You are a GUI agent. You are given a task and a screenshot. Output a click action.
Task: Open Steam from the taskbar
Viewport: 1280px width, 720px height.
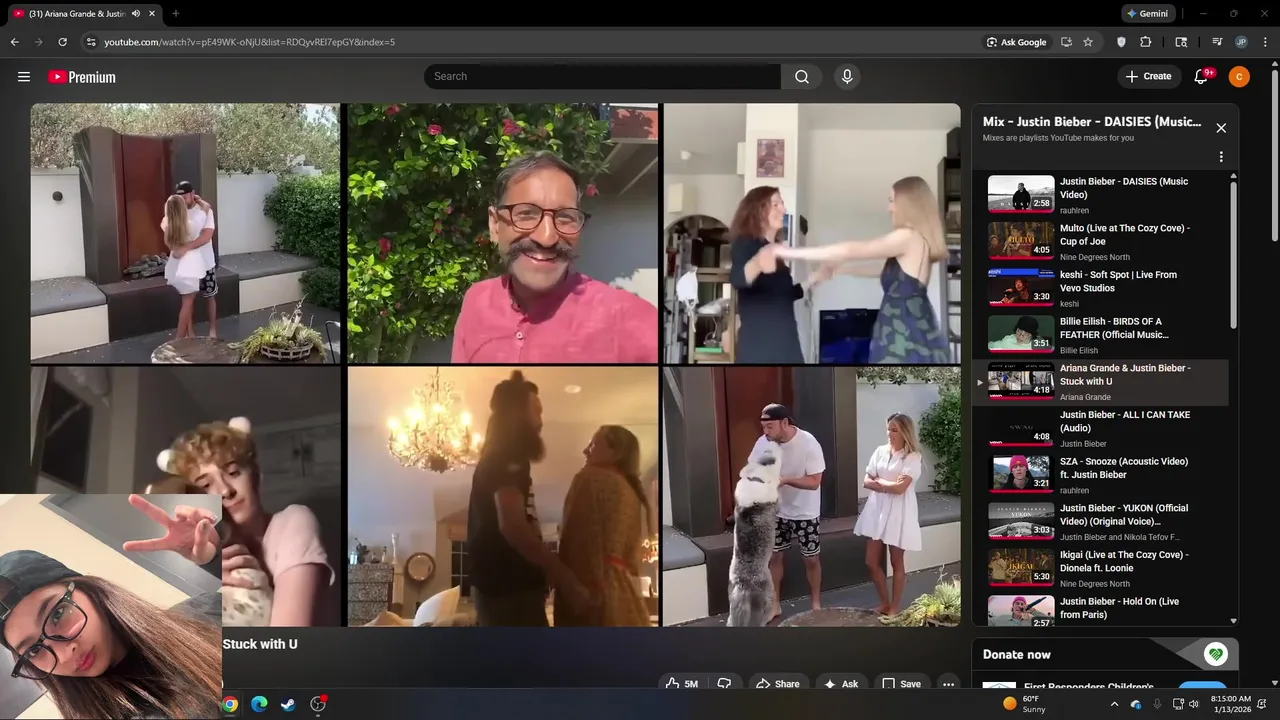click(x=288, y=704)
